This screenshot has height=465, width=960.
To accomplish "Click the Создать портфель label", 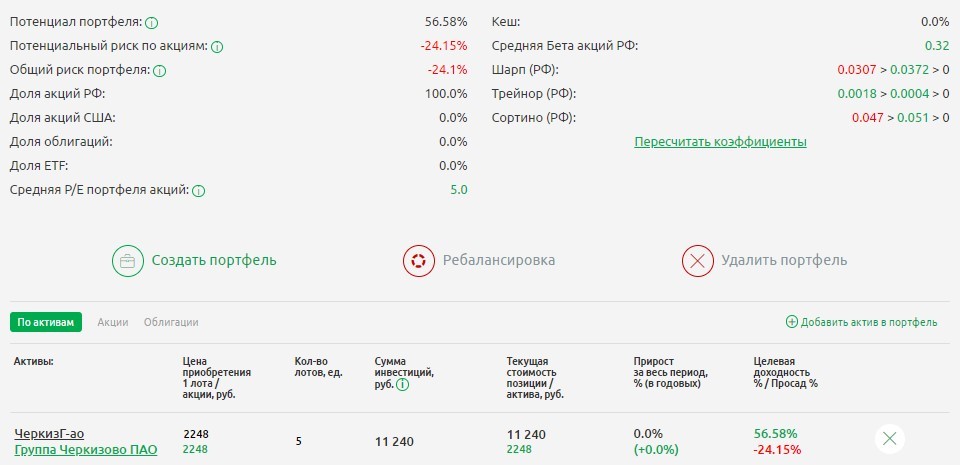I will 214,261.
